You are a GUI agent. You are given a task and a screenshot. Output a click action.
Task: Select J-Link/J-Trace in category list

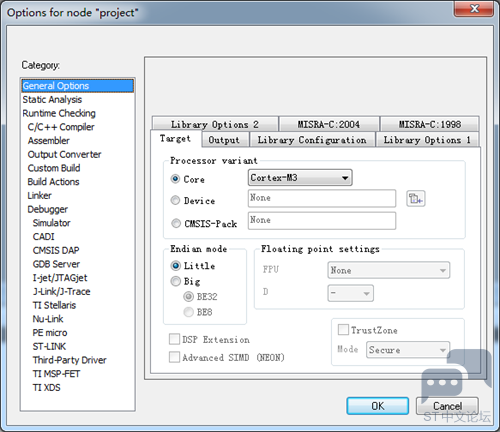[61, 291]
